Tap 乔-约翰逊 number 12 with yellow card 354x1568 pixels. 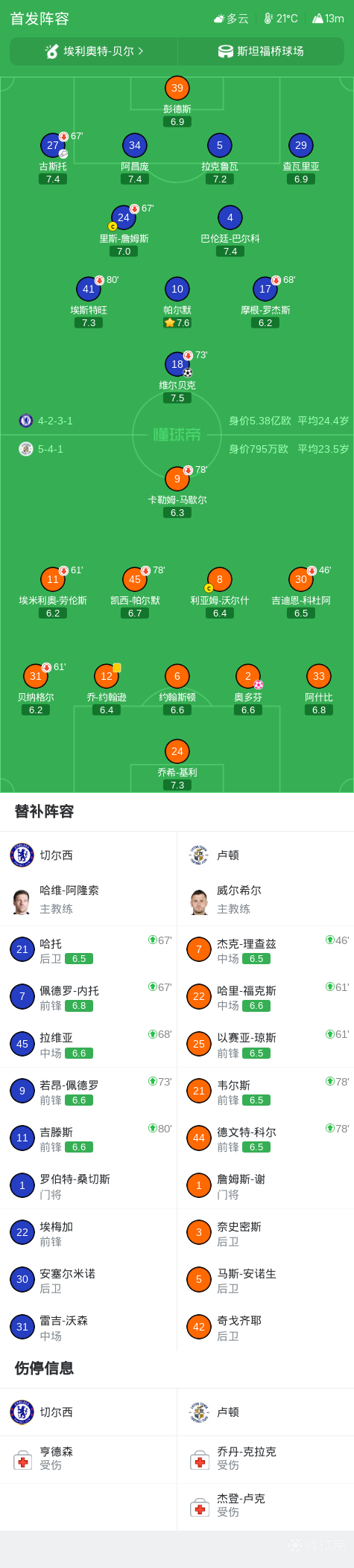(x=107, y=676)
